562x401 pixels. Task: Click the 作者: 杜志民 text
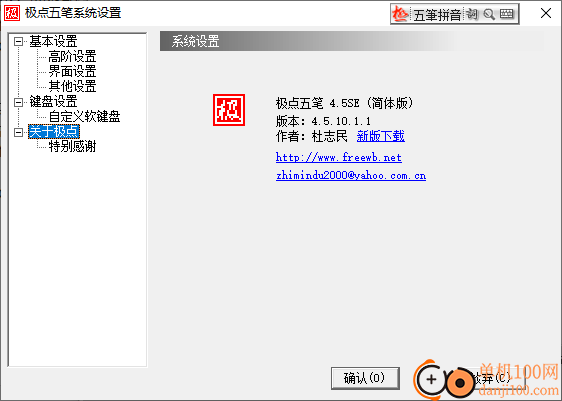[312, 136]
